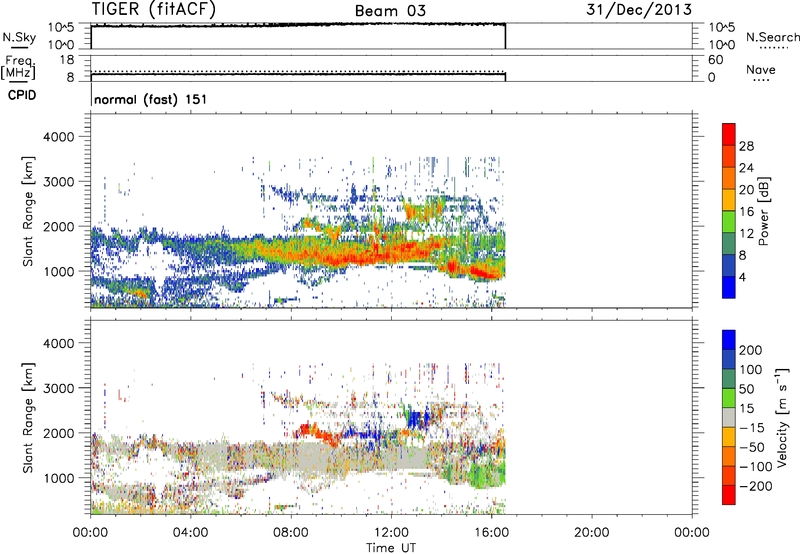
Task: Click the '20:00' time tick label
Action: [591, 533]
